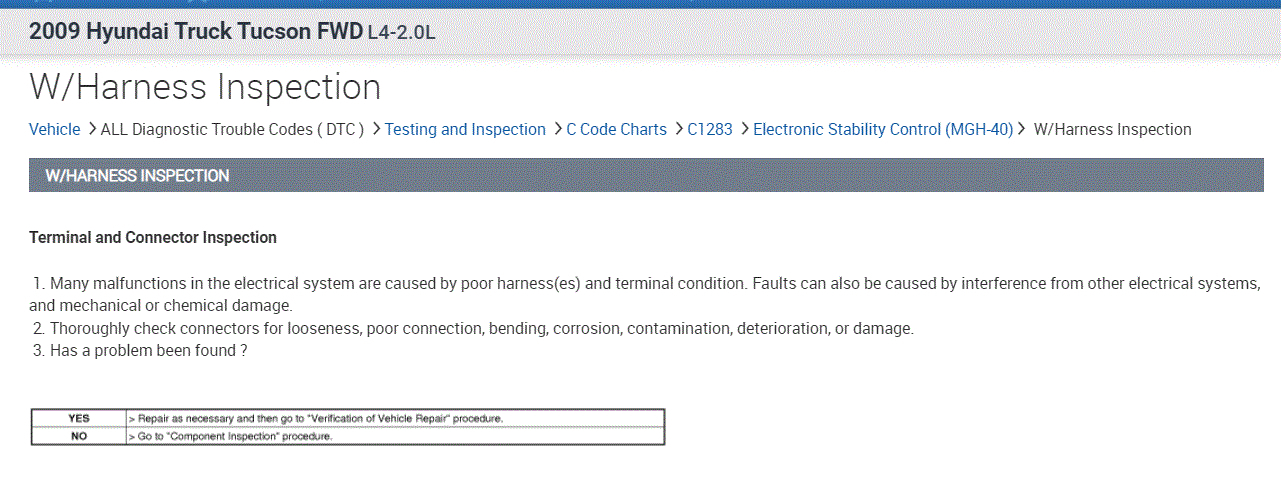Open the C Code Charts link
This screenshot has width=1281, height=481.
[x=616, y=130]
